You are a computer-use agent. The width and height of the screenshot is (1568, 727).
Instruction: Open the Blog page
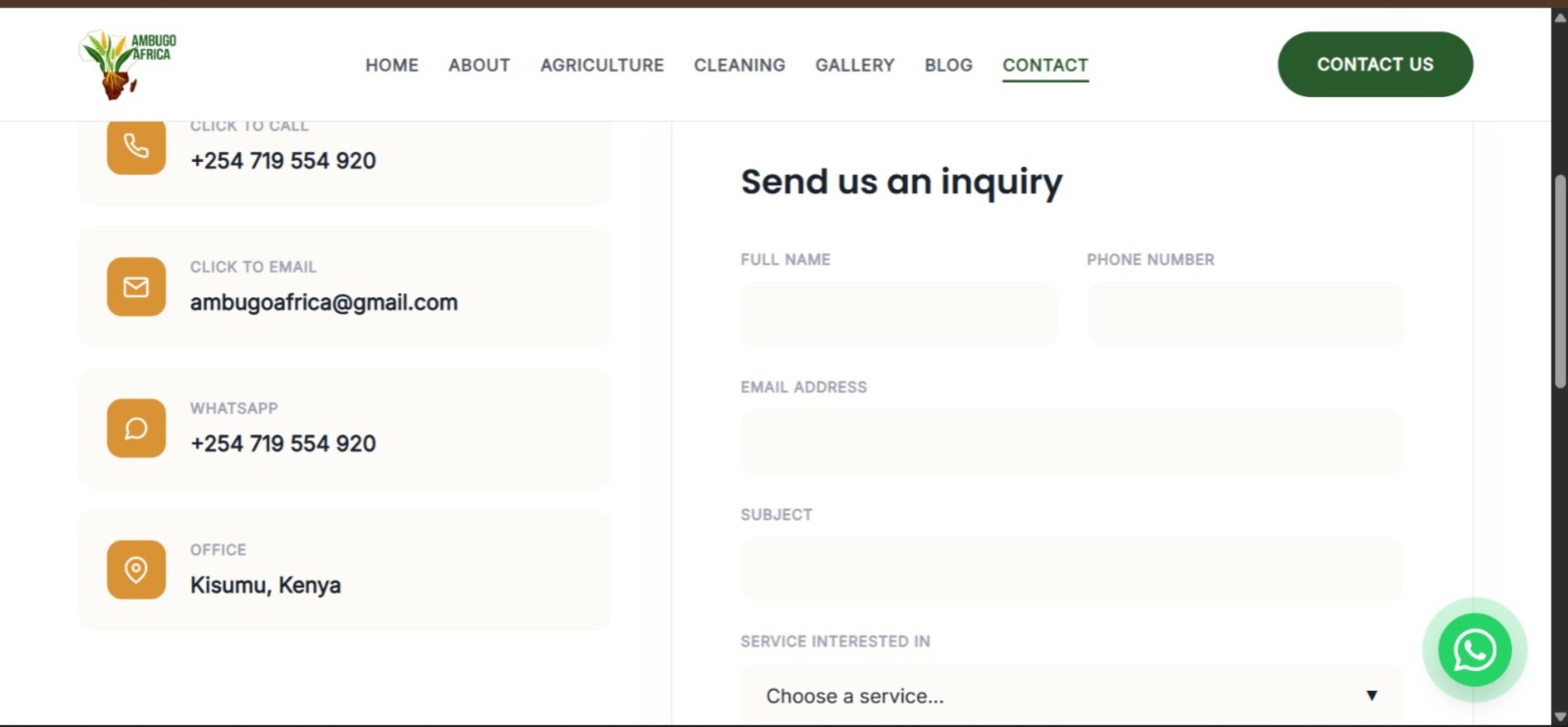[948, 65]
